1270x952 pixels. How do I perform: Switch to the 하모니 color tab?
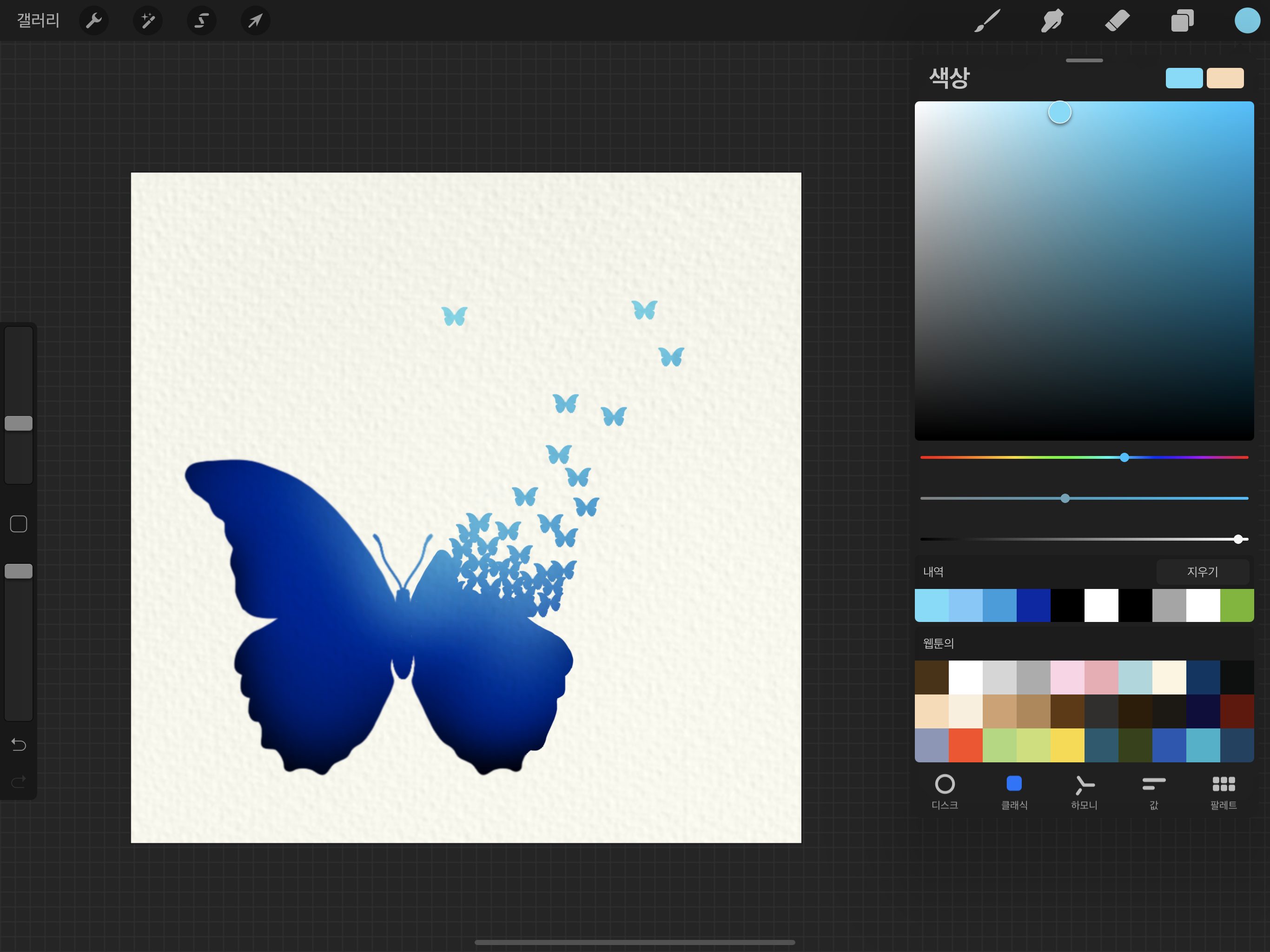pyautogui.click(x=1084, y=793)
